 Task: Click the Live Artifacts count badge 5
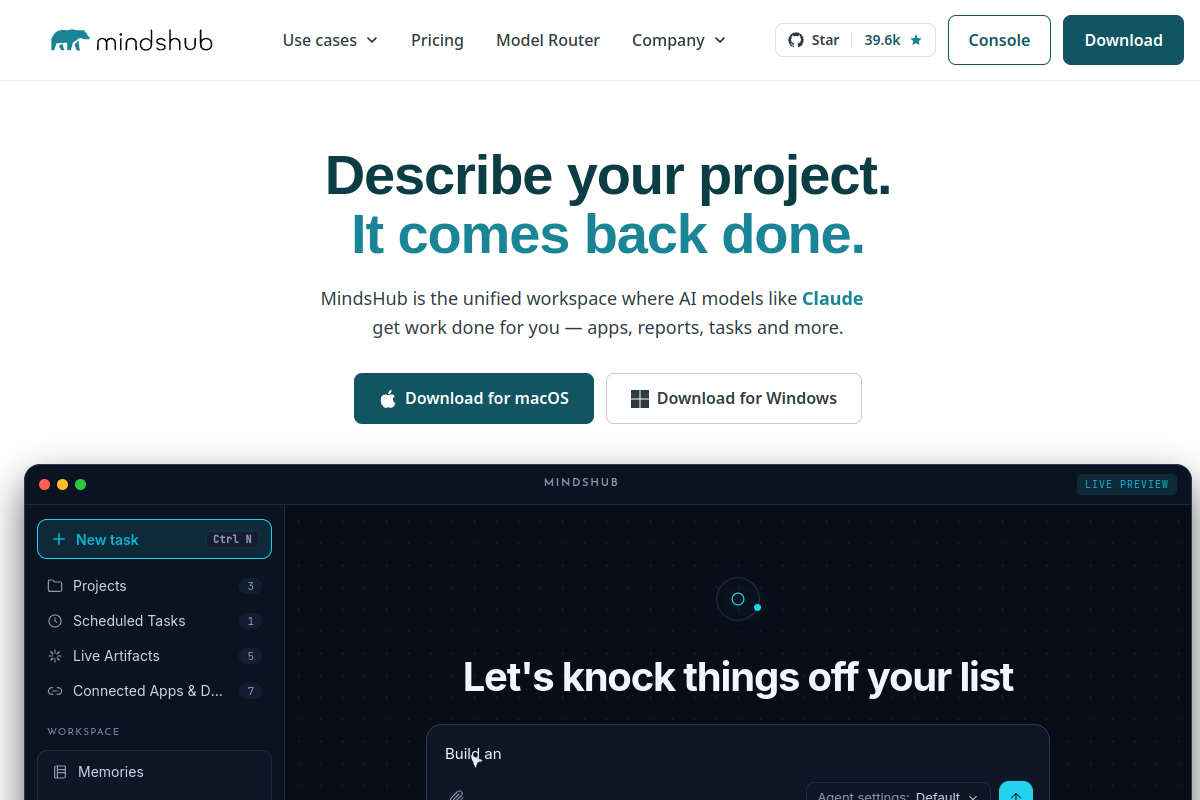[251, 656]
